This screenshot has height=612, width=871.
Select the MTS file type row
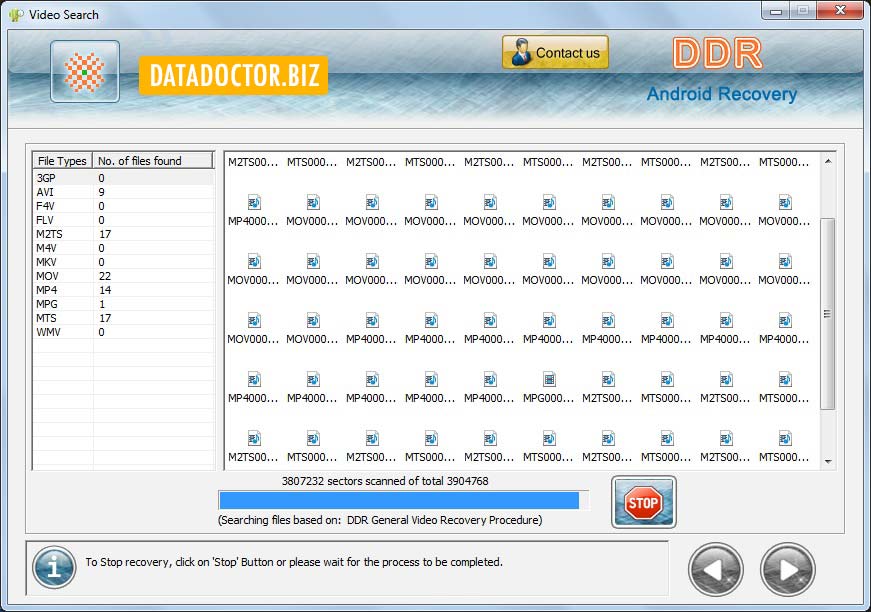pyautogui.click(x=123, y=318)
